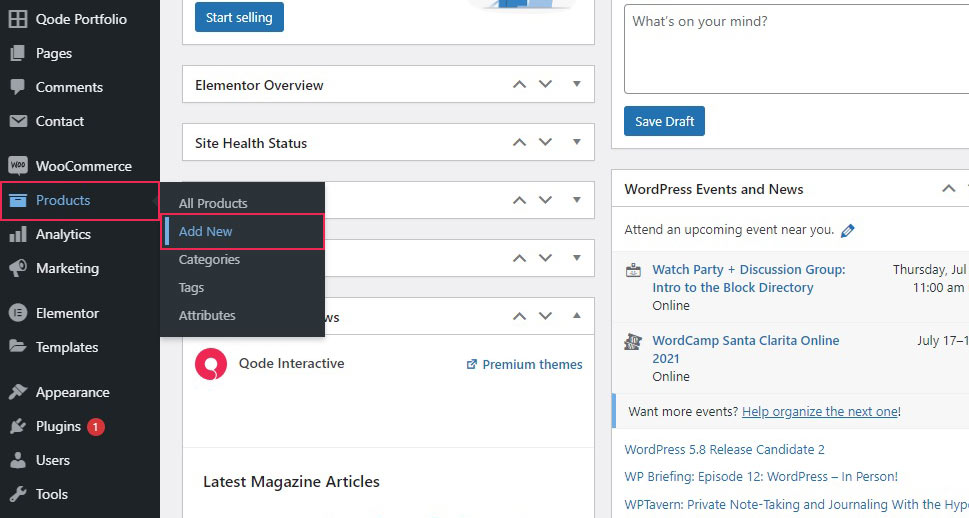Viewport: 969px width, 518px height.
Task: Move WordPress Events and News widget up
Action: click(x=949, y=189)
